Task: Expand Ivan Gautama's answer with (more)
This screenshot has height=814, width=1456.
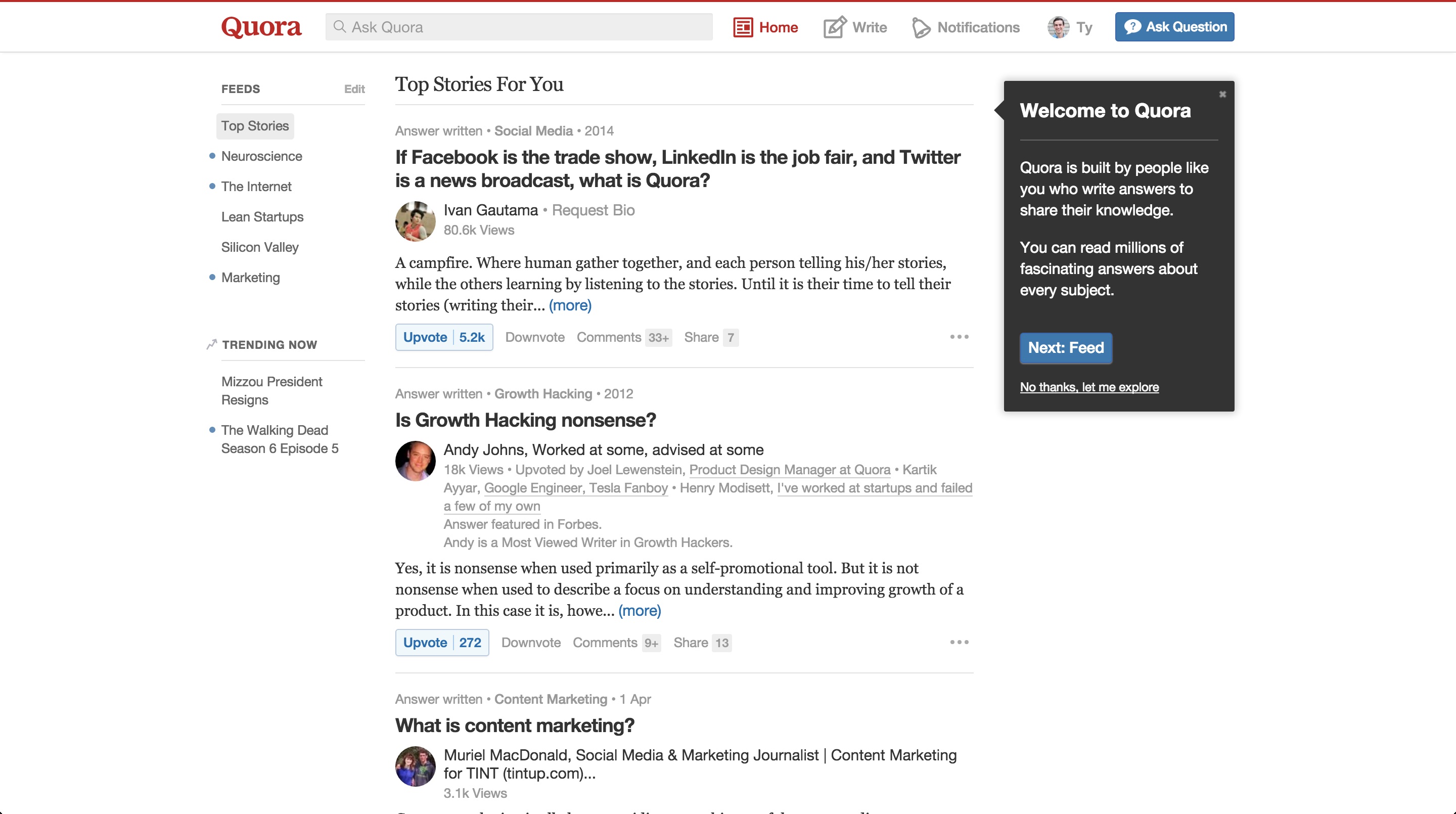Action: 570,305
